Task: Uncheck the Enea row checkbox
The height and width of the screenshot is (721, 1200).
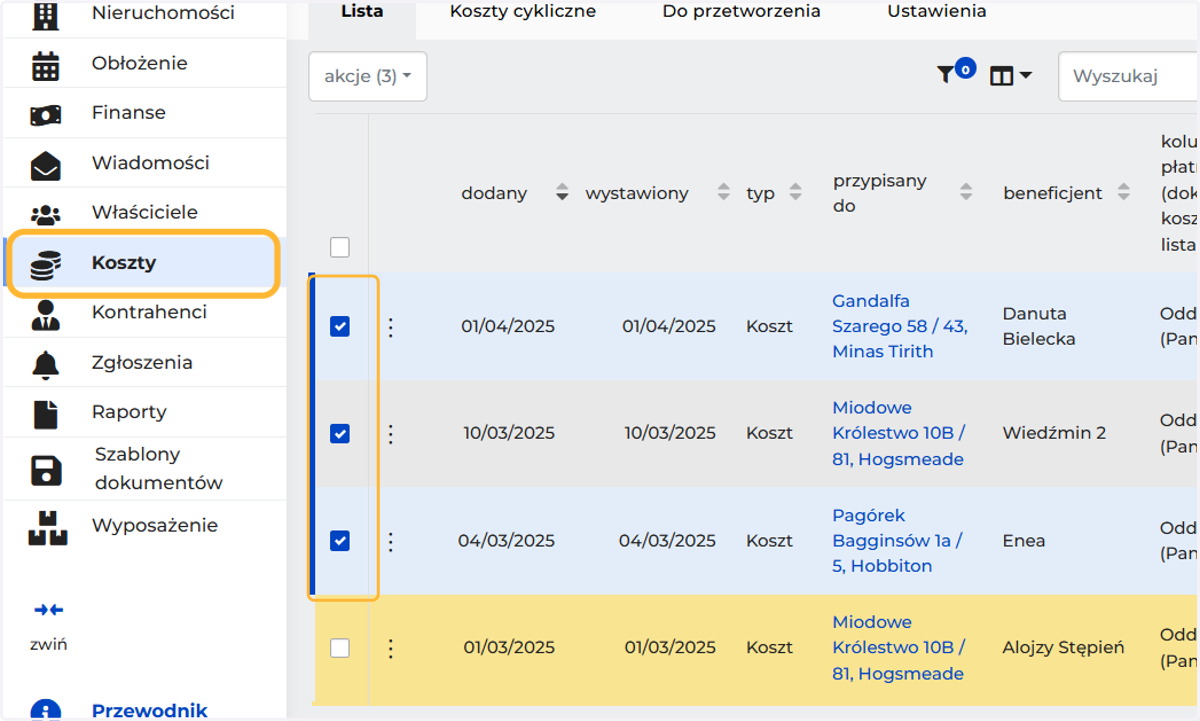Action: point(340,541)
